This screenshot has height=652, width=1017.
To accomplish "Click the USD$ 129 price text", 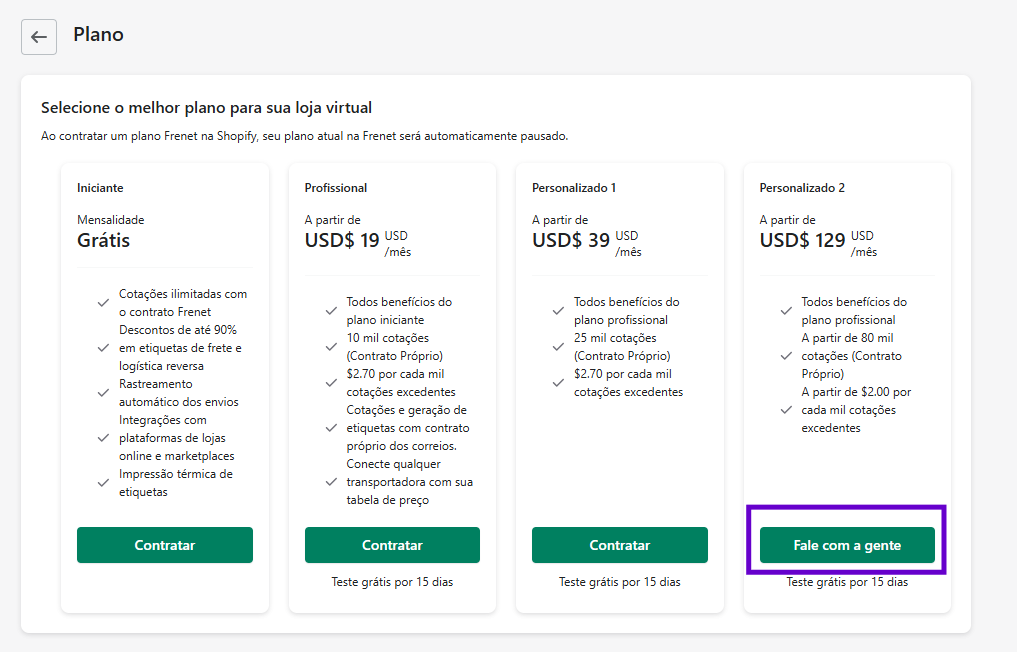I will tap(802, 241).
